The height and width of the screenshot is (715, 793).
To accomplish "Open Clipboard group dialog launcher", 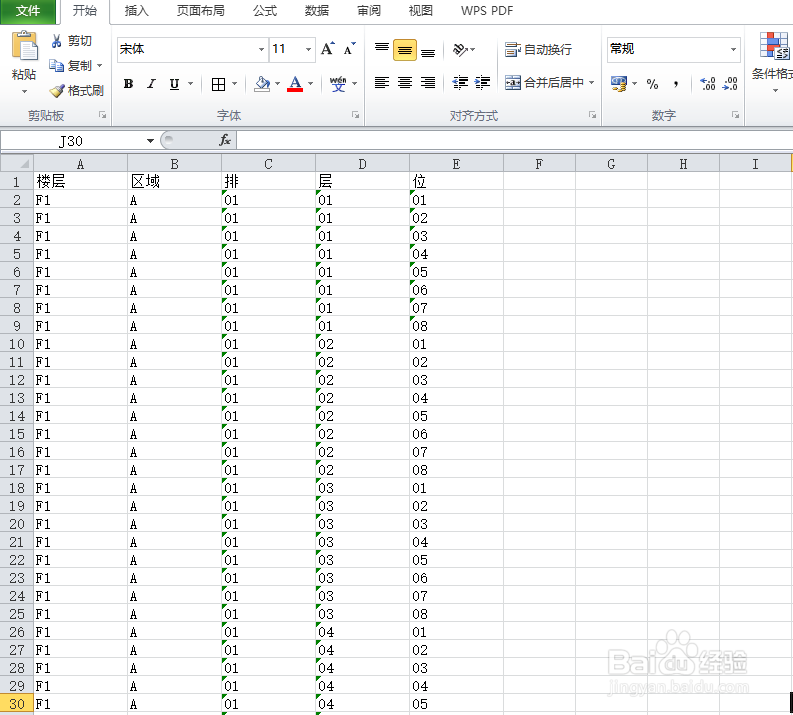I will tap(103, 115).
